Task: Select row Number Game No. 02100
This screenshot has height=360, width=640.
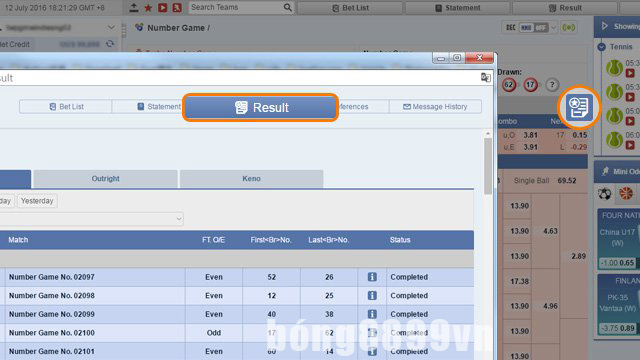Action: (x=237, y=333)
